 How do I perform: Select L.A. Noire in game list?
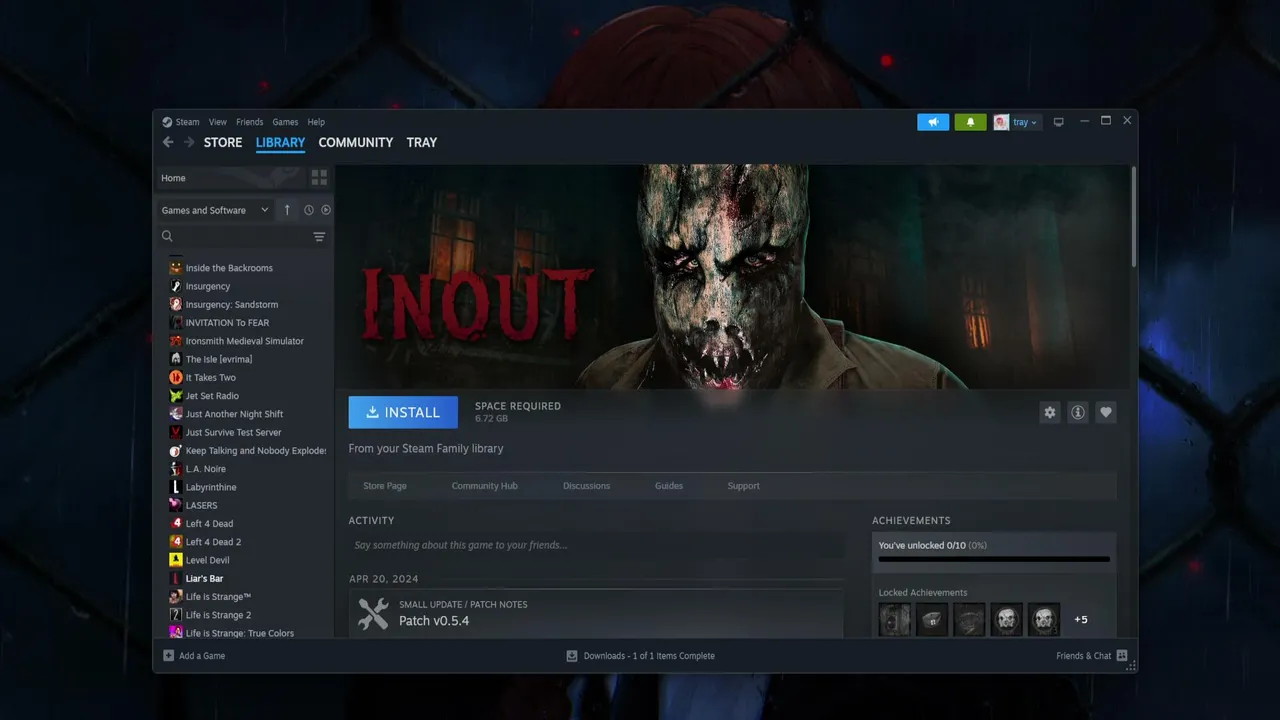[x=206, y=469]
